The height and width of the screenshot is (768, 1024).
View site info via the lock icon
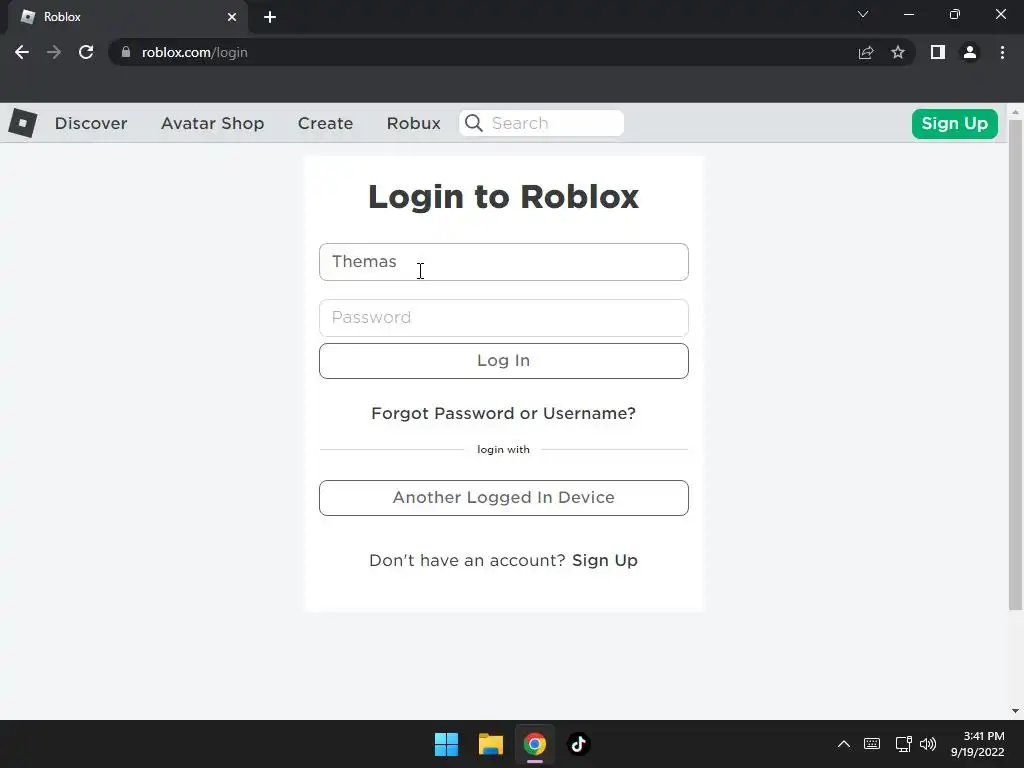(x=126, y=52)
